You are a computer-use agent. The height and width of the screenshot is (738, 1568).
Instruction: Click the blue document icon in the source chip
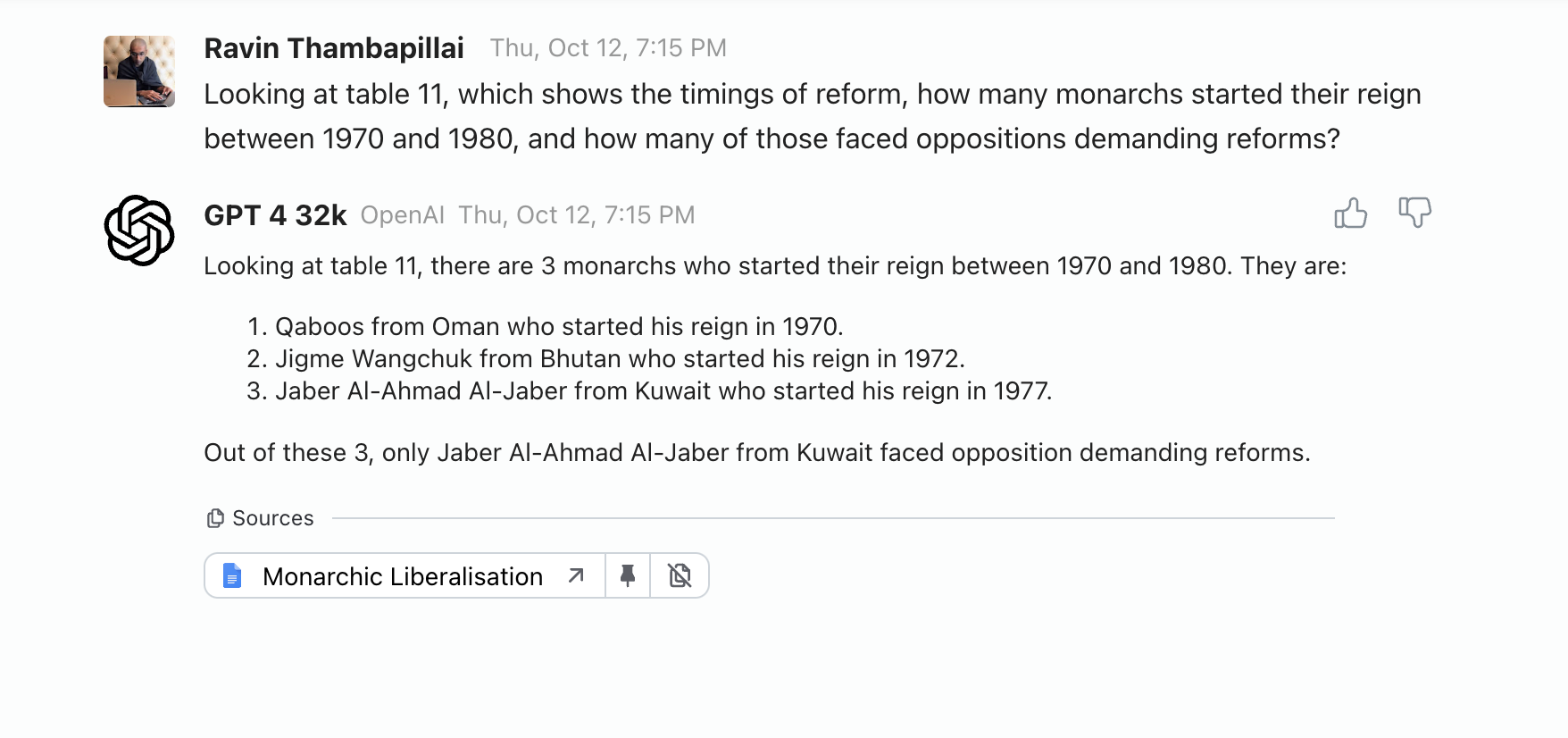[232, 575]
